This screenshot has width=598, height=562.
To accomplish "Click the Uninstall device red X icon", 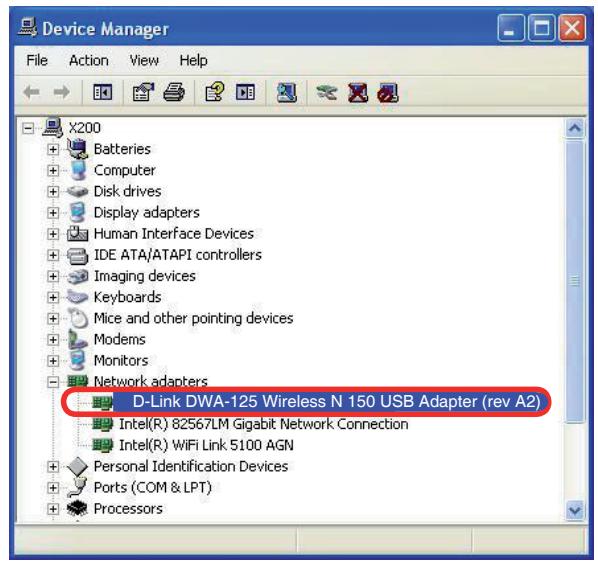I will [x=358, y=92].
